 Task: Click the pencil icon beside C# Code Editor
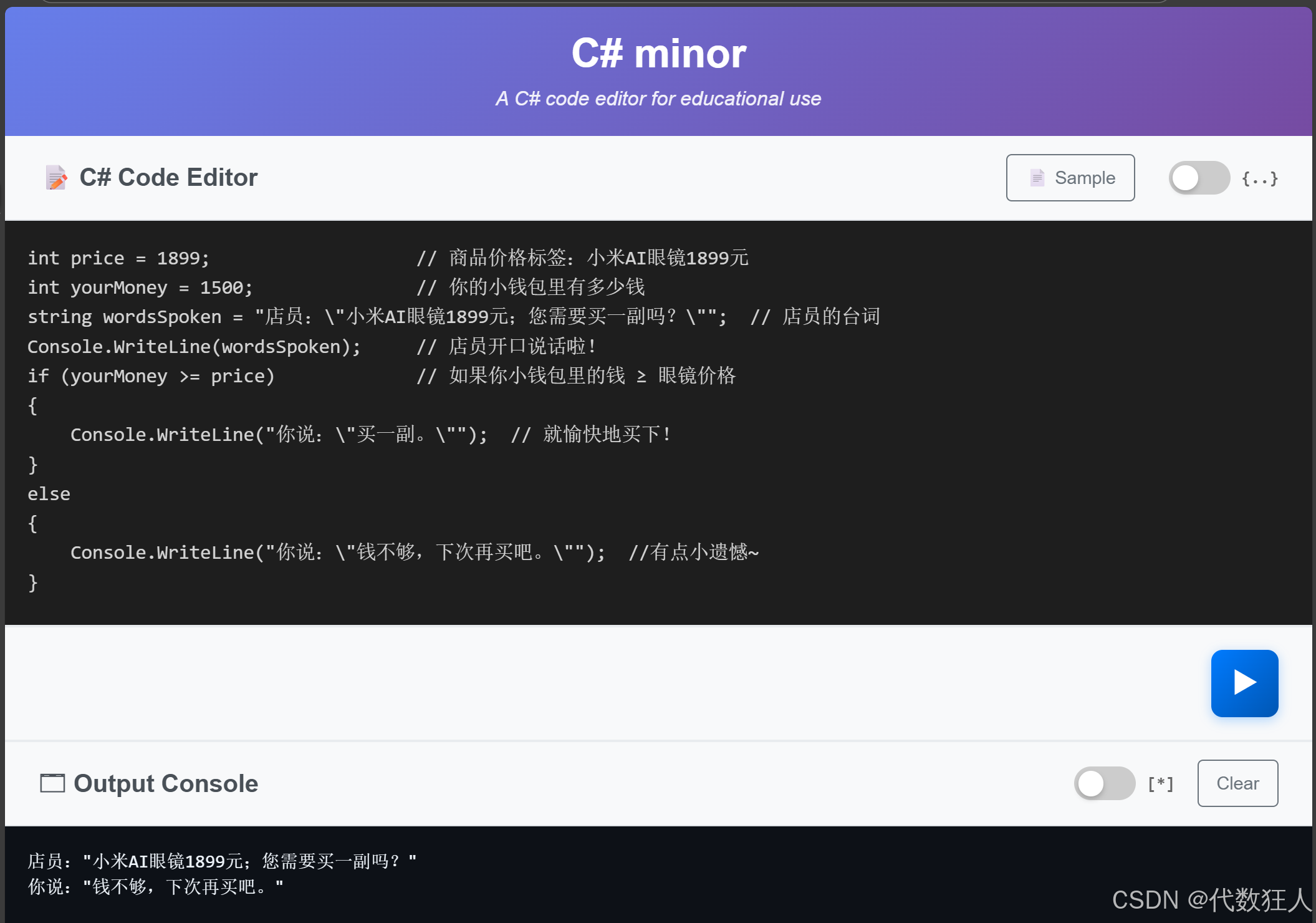55,177
